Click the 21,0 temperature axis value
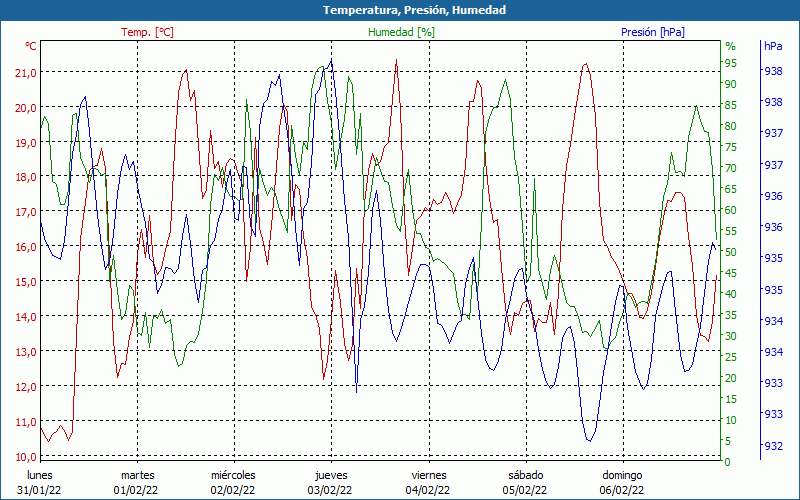The height and width of the screenshot is (500, 800). click(26, 72)
